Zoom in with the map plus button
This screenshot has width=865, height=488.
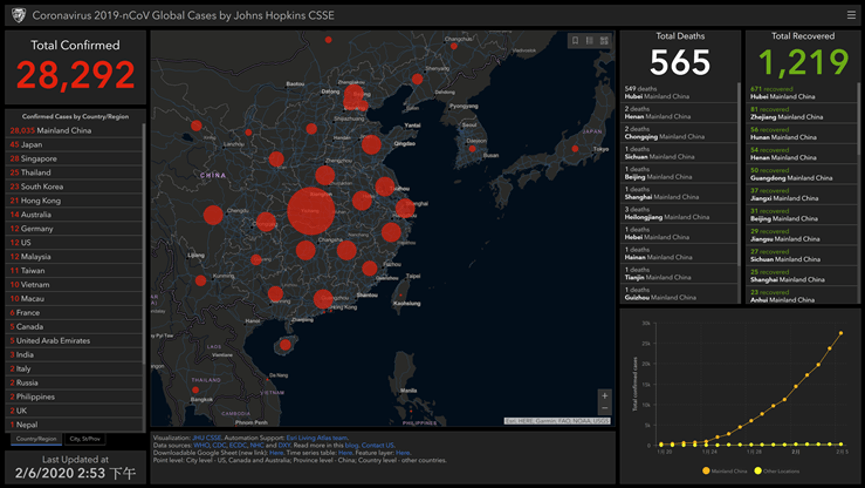[605, 396]
